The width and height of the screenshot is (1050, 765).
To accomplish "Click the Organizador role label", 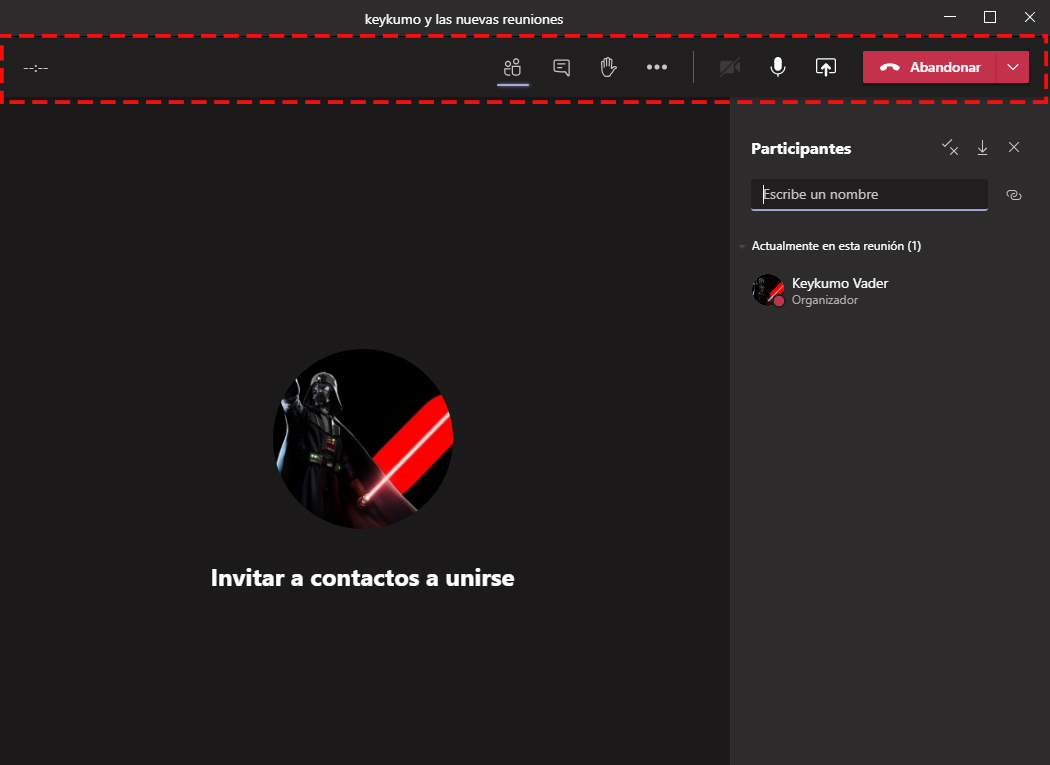I will 825,300.
